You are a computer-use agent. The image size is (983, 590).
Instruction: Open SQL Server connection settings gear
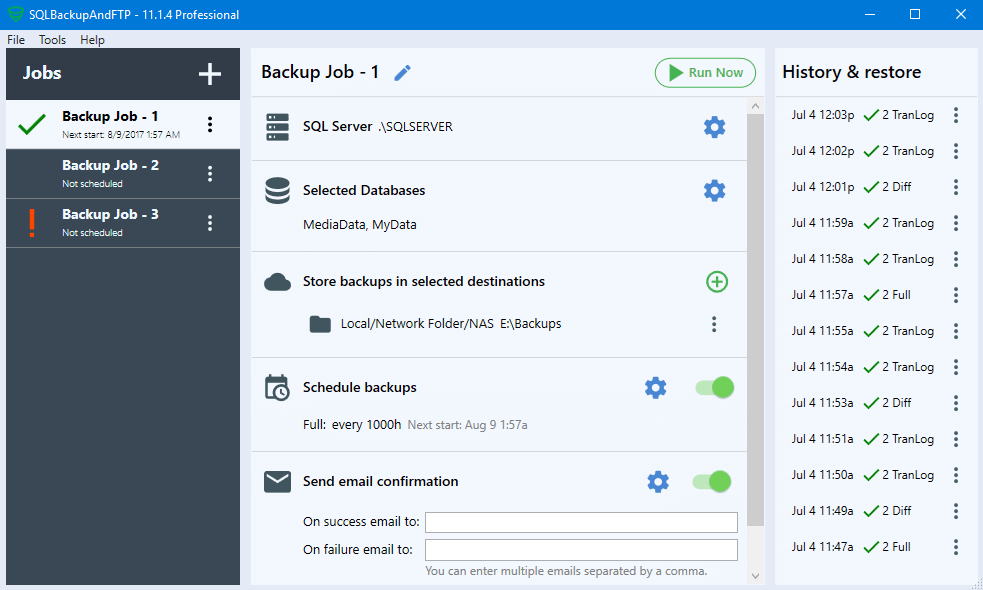click(x=715, y=127)
